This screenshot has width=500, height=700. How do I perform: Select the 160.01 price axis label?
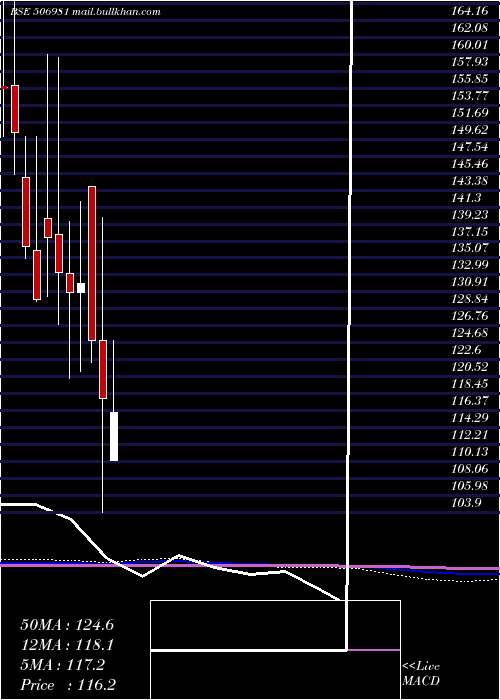click(469, 45)
